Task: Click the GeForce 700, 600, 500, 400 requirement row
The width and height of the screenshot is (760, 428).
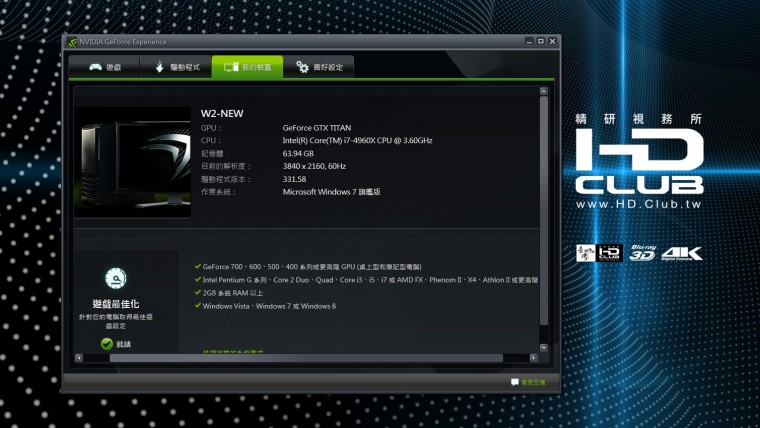Action: pyautogui.click(x=308, y=267)
